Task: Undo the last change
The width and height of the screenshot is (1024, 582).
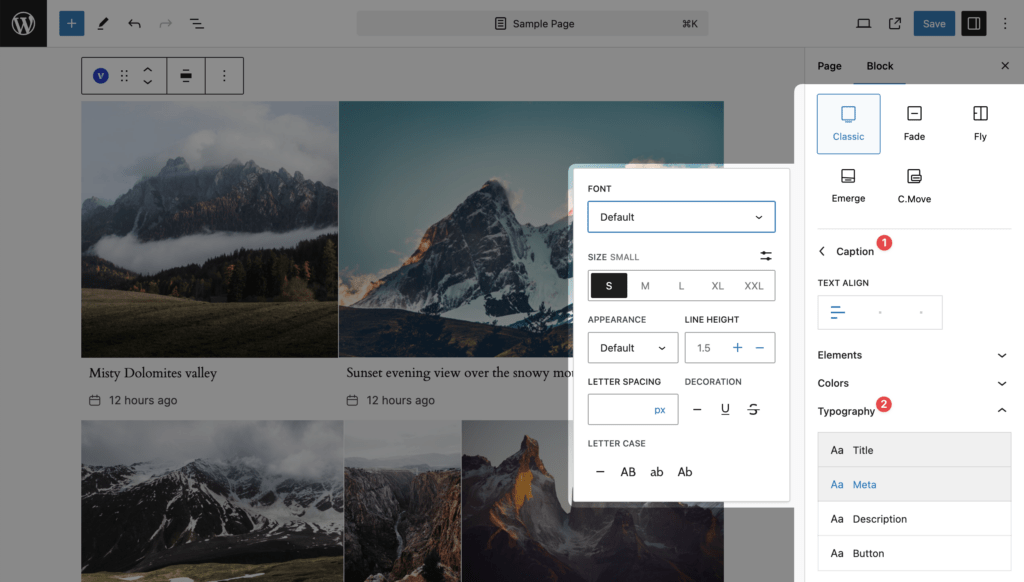Action: tap(135, 24)
